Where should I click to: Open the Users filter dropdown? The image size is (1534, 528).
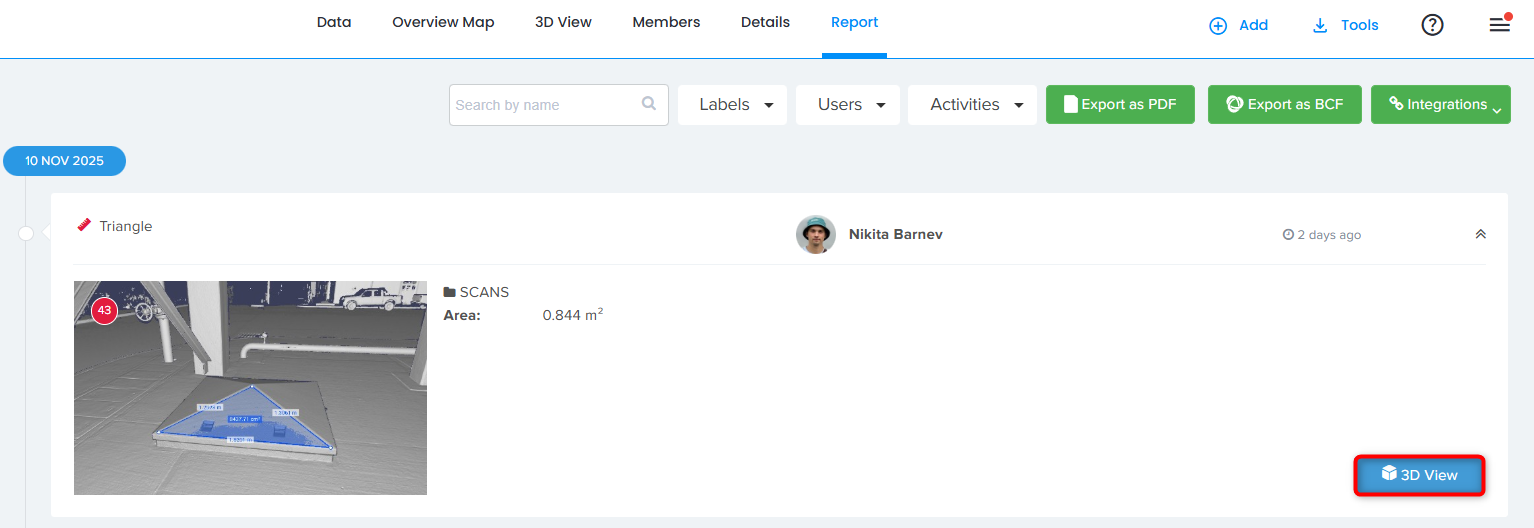coord(848,105)
